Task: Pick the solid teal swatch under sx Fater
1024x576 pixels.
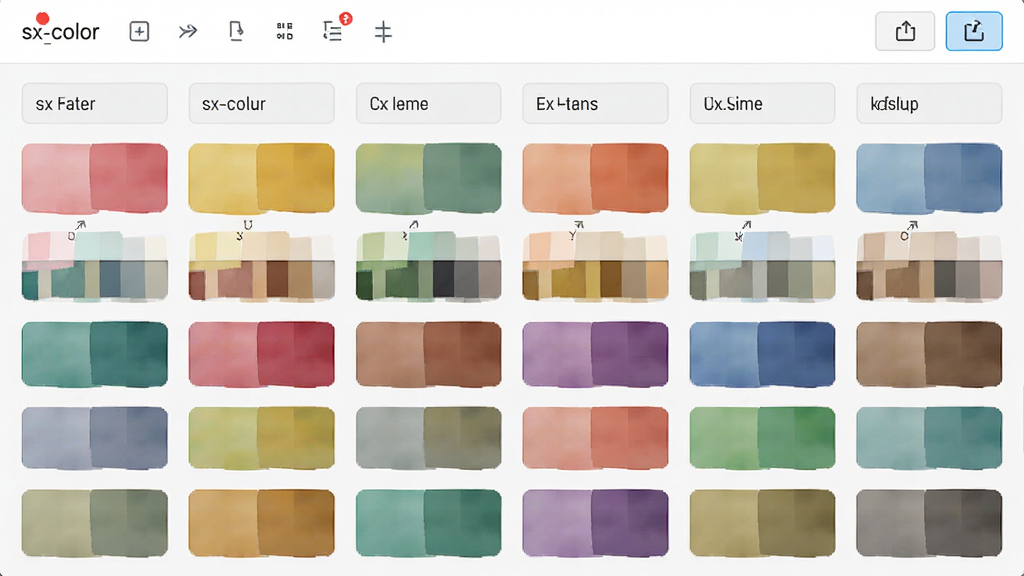Action: [x=95, y=354]
